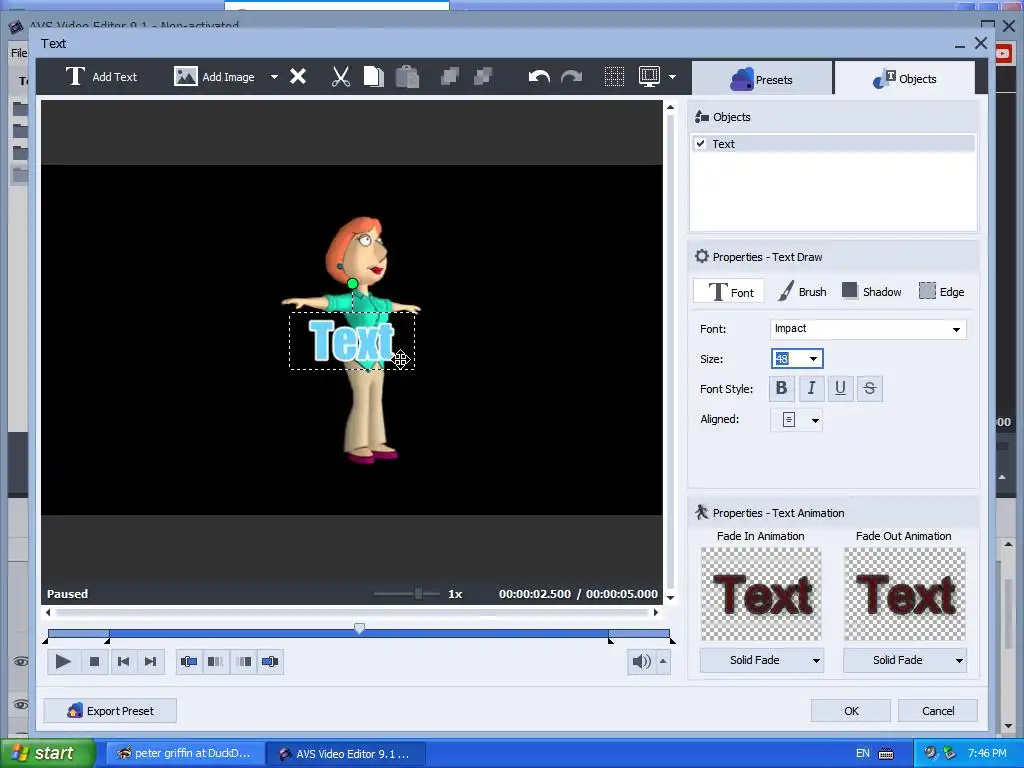Image resolution: width=1024 pixels, height=768 pixels.
Task: Click the third fade marker button
Action: tap(244, 662)
